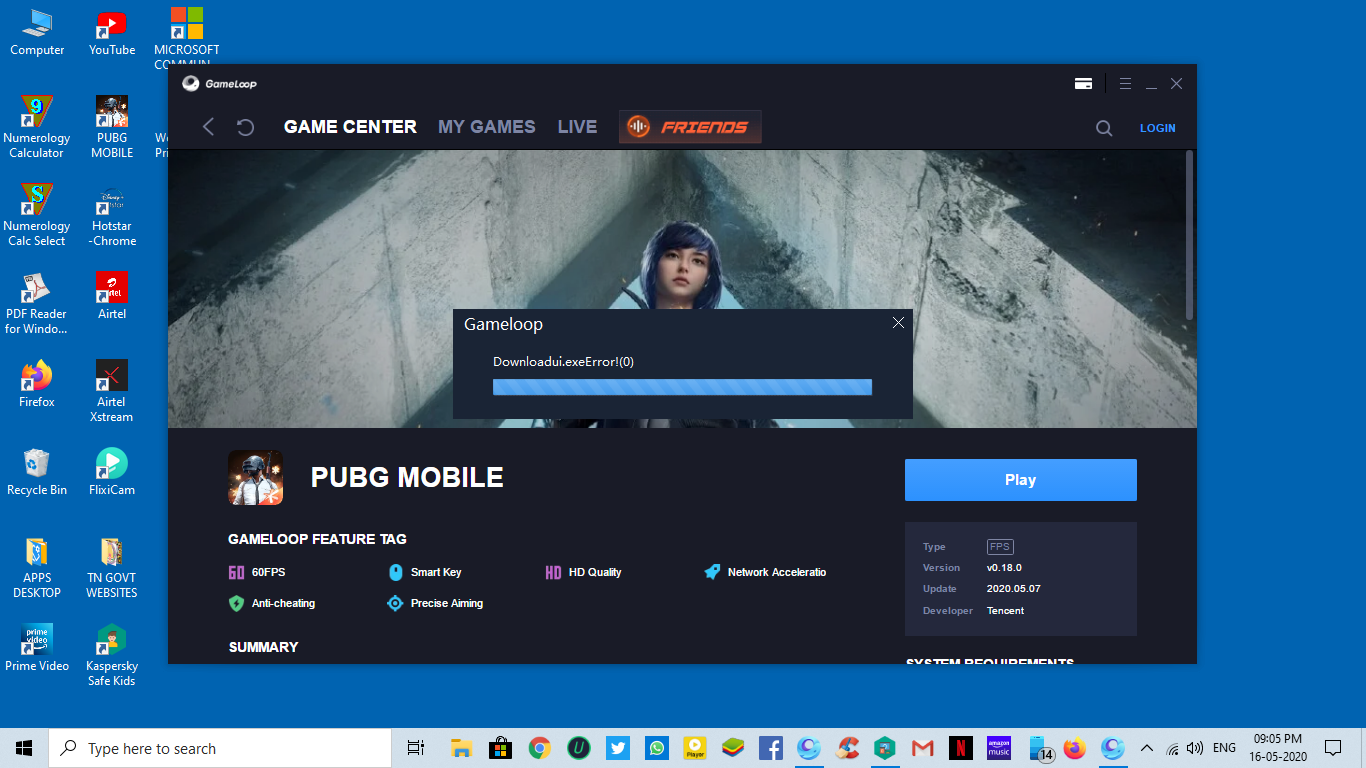Open the Windows notification center
1366x768 pixels.
point(1333,748)
